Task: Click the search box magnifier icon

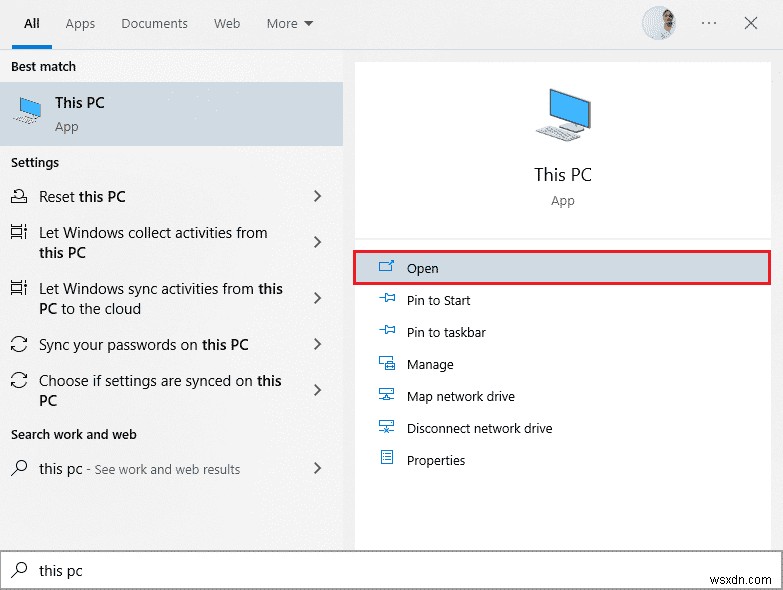Action: pos(19,570)
